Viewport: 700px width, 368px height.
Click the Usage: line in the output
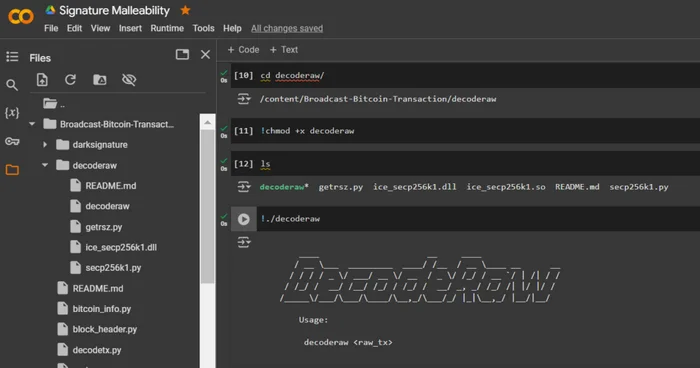click(x=313, y=320)
